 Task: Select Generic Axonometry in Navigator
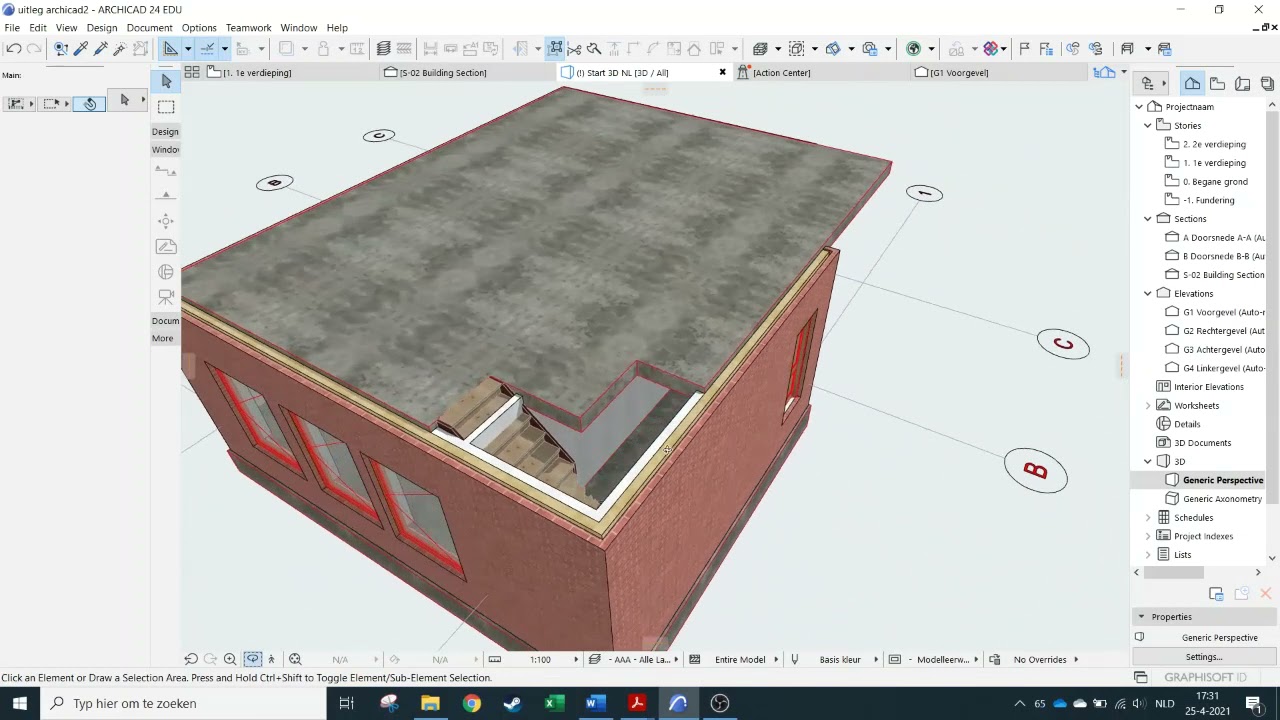[1222, 498]
